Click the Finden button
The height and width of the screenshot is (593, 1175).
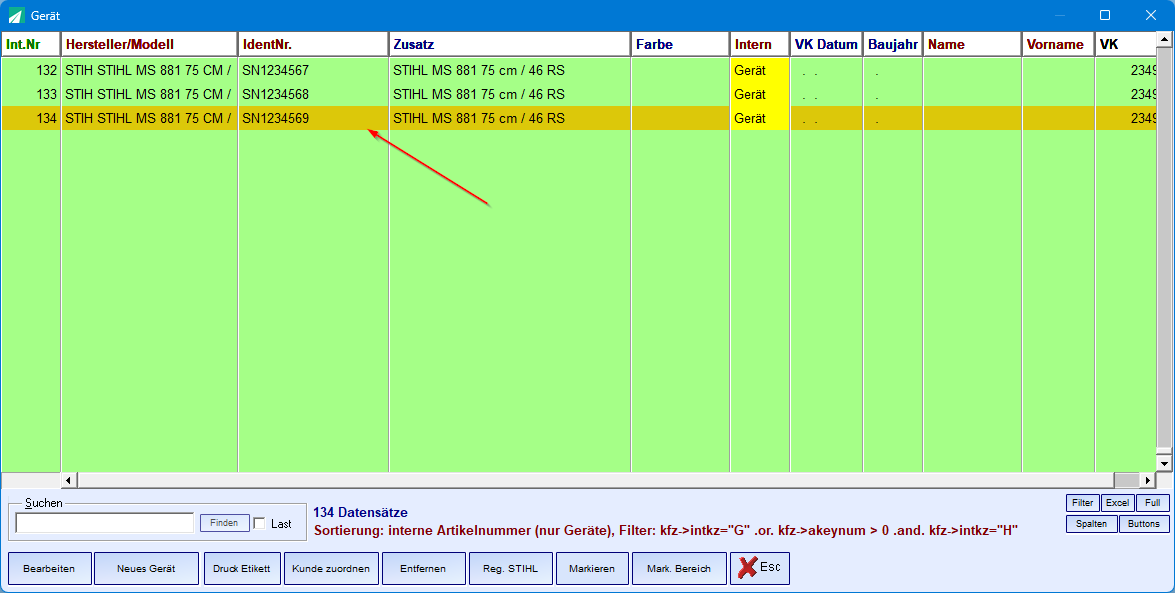coord(224,523)
